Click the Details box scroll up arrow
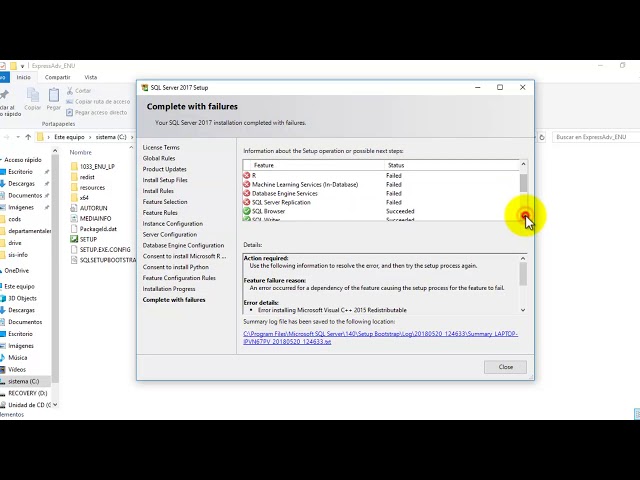The width and height of the screenshot is (640, 480). tap(523, 258)
